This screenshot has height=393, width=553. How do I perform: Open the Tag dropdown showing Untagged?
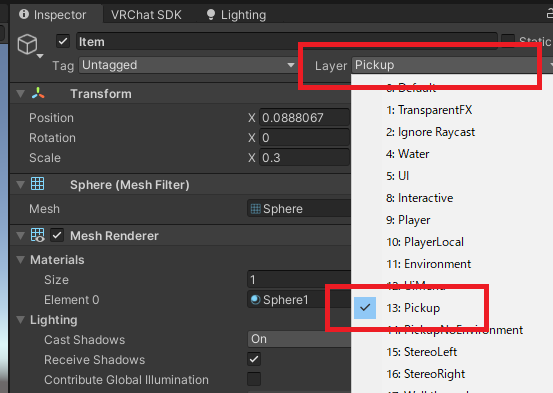coord(188,65)
